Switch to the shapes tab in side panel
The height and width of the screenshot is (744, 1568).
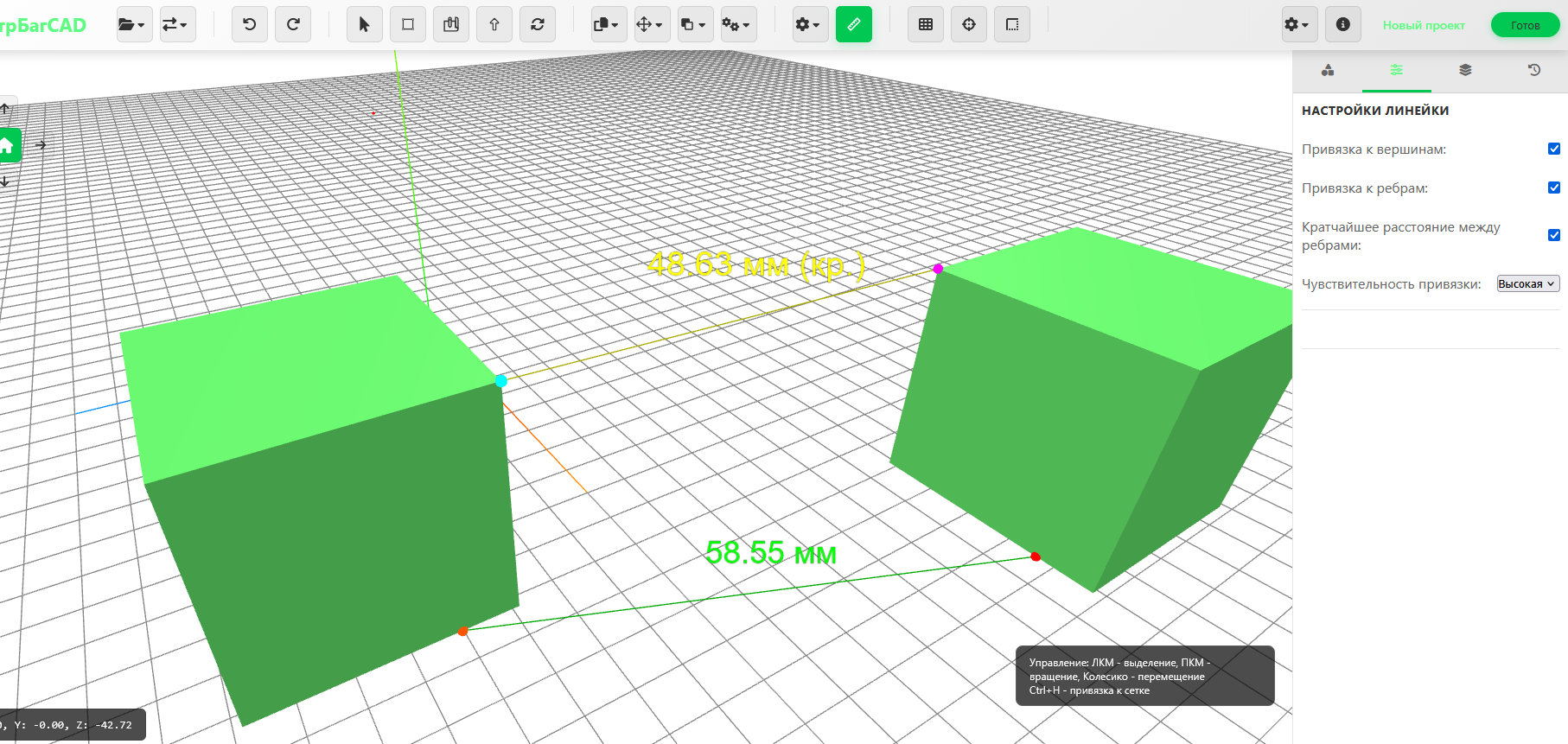pos(1328,70)
